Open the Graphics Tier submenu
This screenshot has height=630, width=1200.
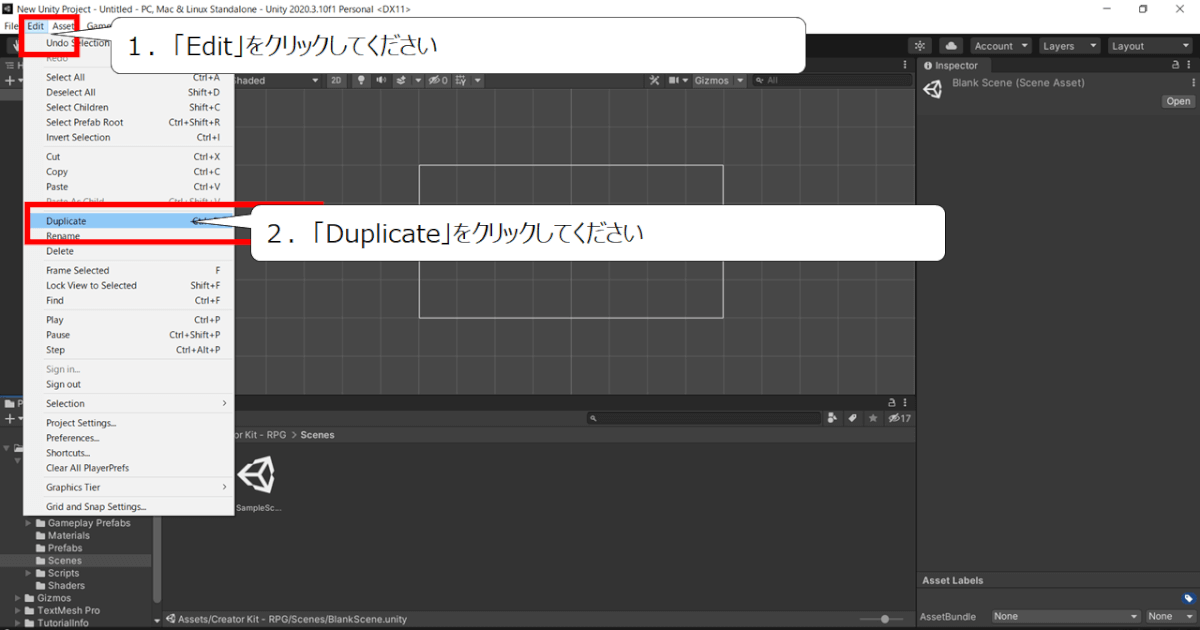click(x=127, y=488)
